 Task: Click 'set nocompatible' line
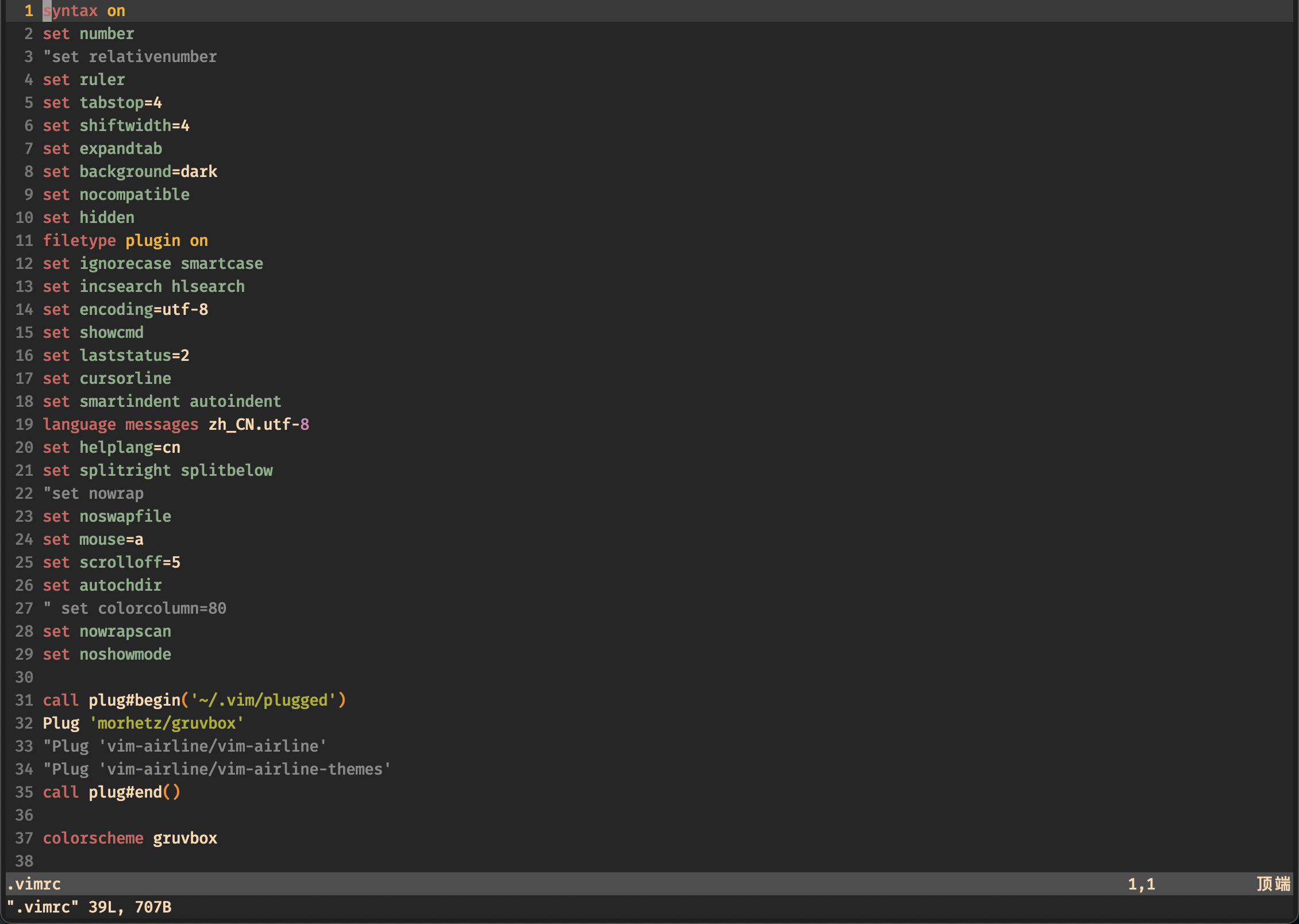(x=116, y=195)
